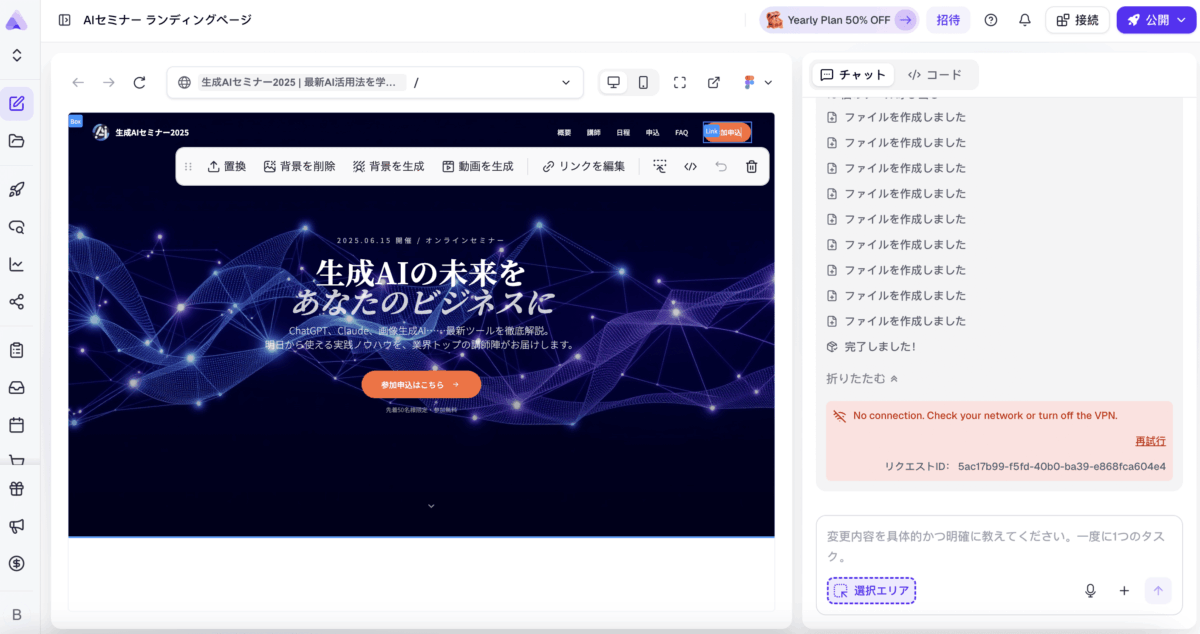Click the code icon in floating toolbar
Screen dimensions: 1200x634
[x=690, y=166]
